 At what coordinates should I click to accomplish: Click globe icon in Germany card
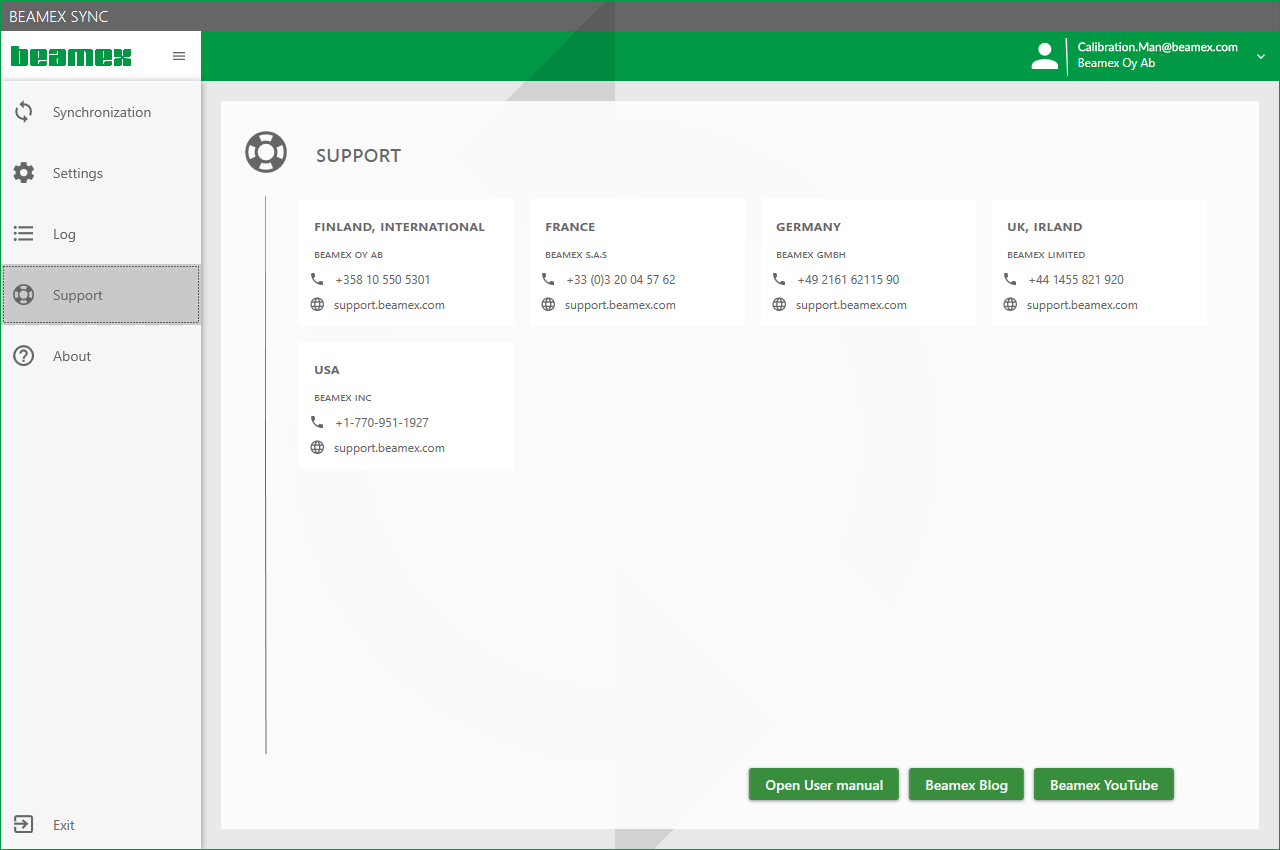[x=779, y=304]
